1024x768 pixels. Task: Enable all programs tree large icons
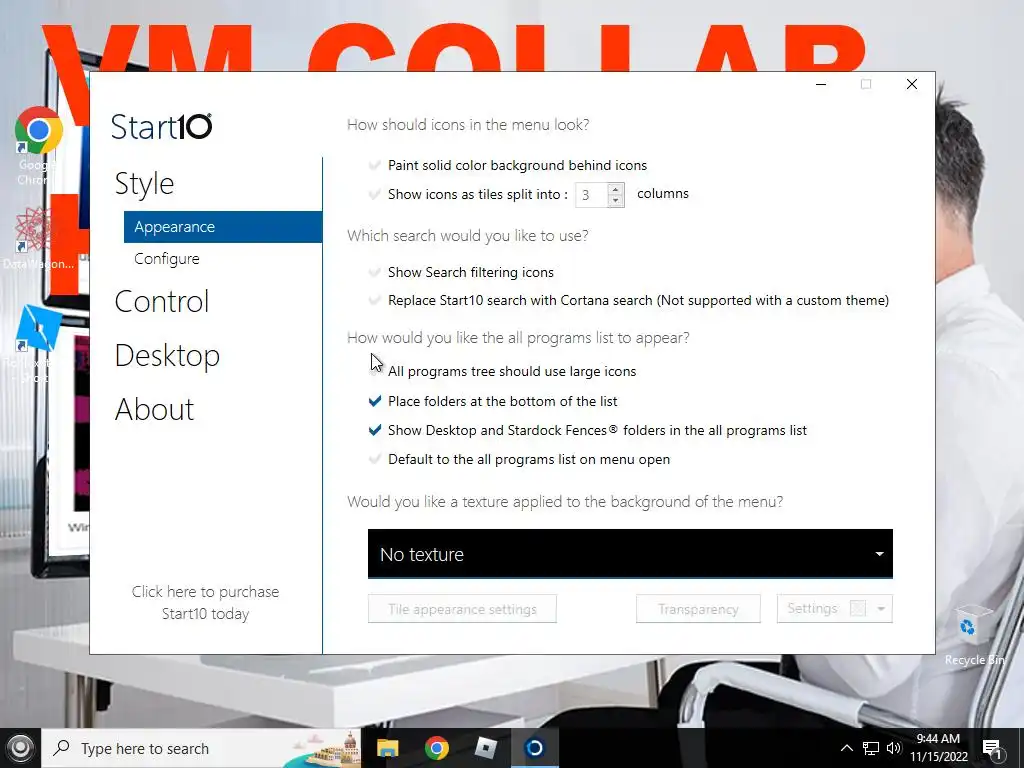tap(375, 371)
